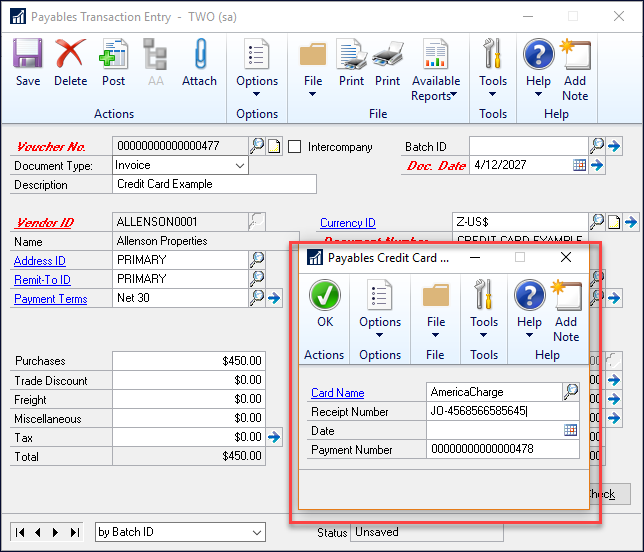Click Add Note in main window ribbon
The height and width of the screenshot is (552, 644).
click(x=575, y=70)
